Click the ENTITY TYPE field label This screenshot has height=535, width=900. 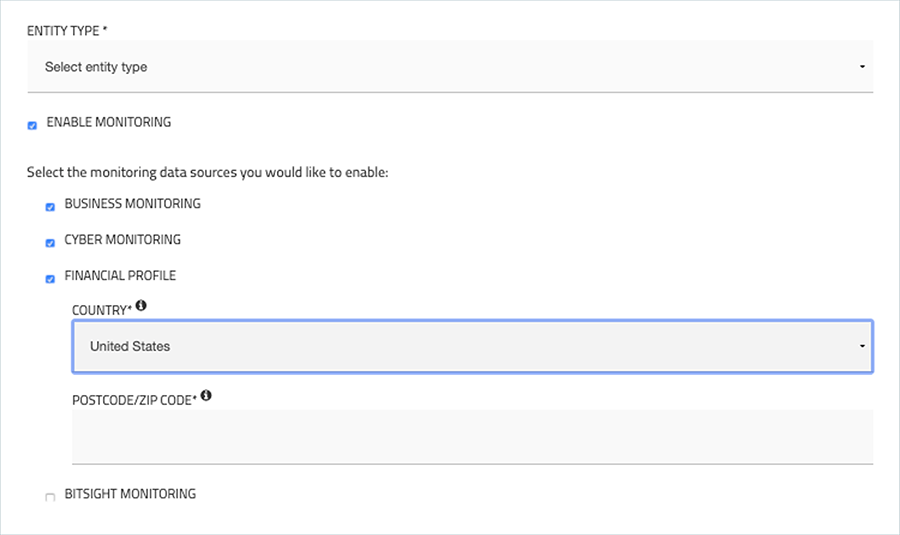[x=67, y=31]
